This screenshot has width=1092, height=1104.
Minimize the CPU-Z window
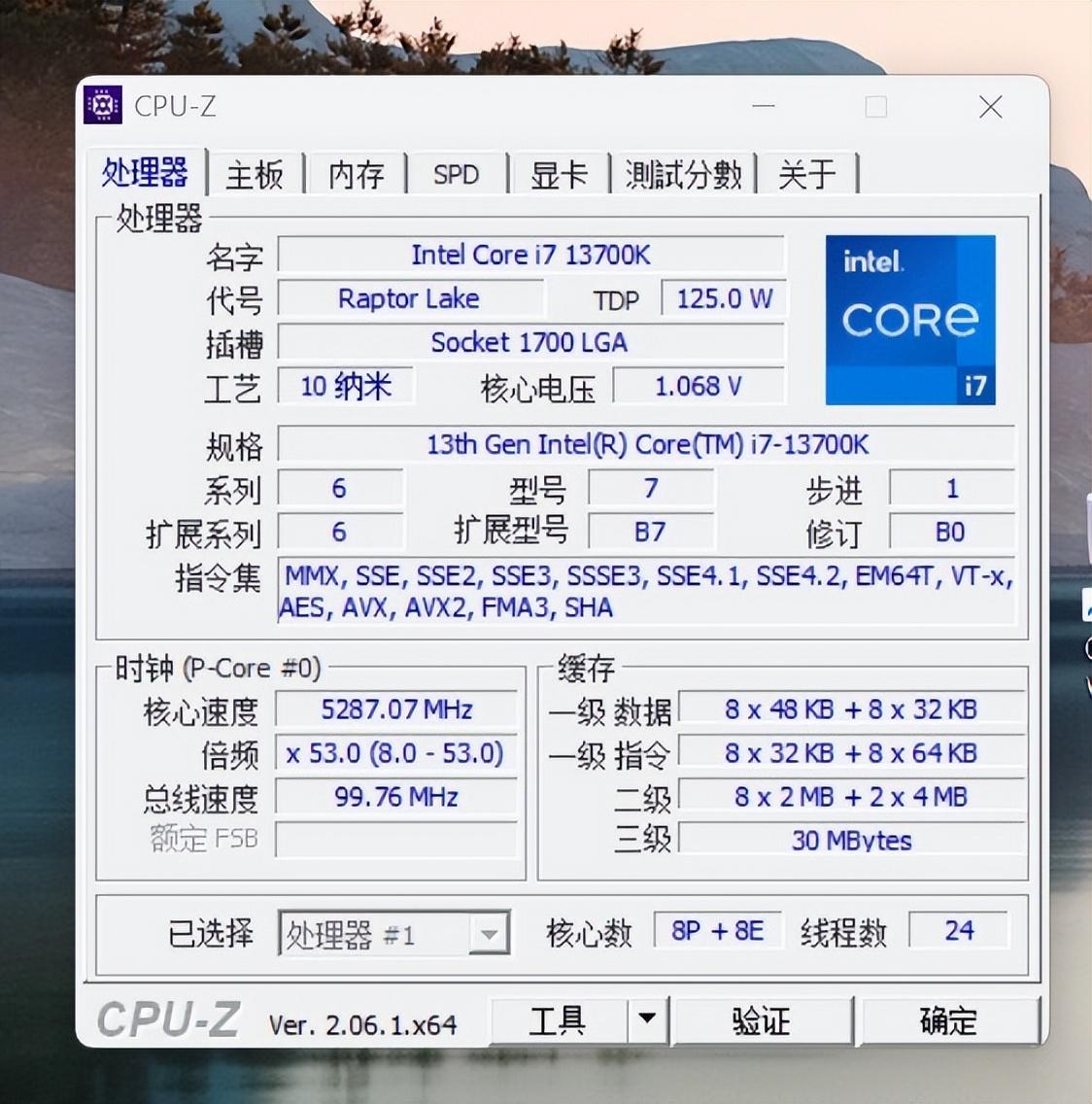pyautogui.click(x=764, y=106)
